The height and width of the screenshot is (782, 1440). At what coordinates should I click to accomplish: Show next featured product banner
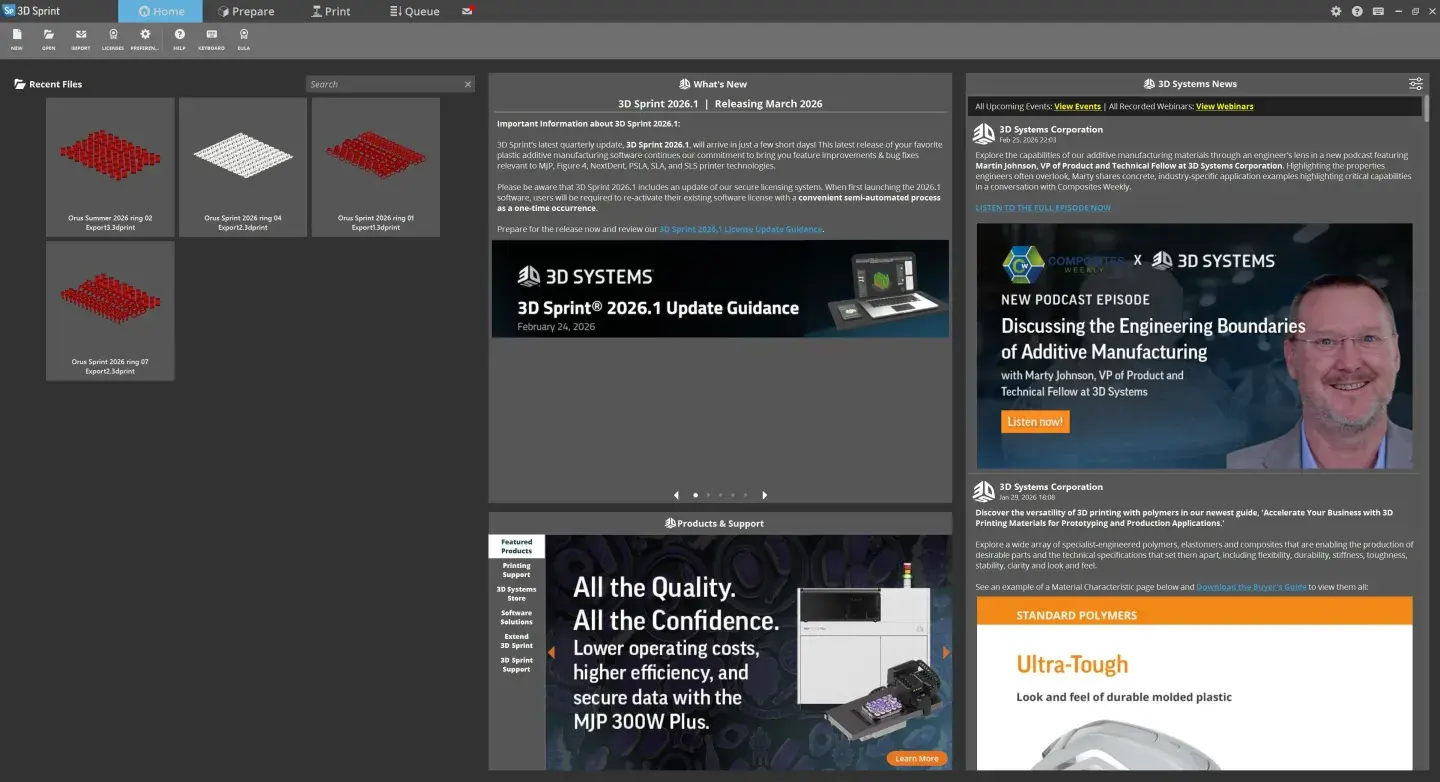pyautogui.click(x=946, y=652)
